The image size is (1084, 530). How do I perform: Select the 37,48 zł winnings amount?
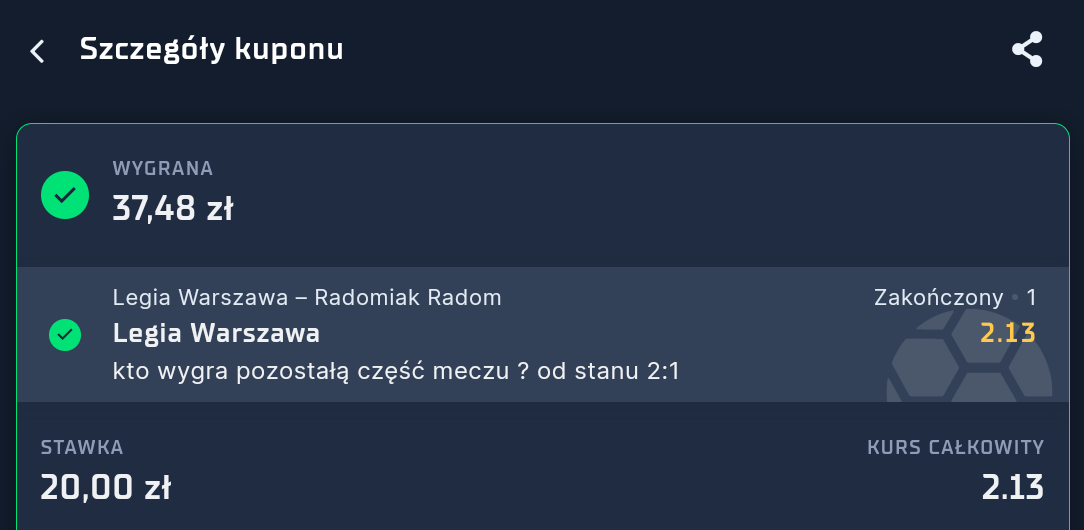pyautogui.click(x=172, y=209)
